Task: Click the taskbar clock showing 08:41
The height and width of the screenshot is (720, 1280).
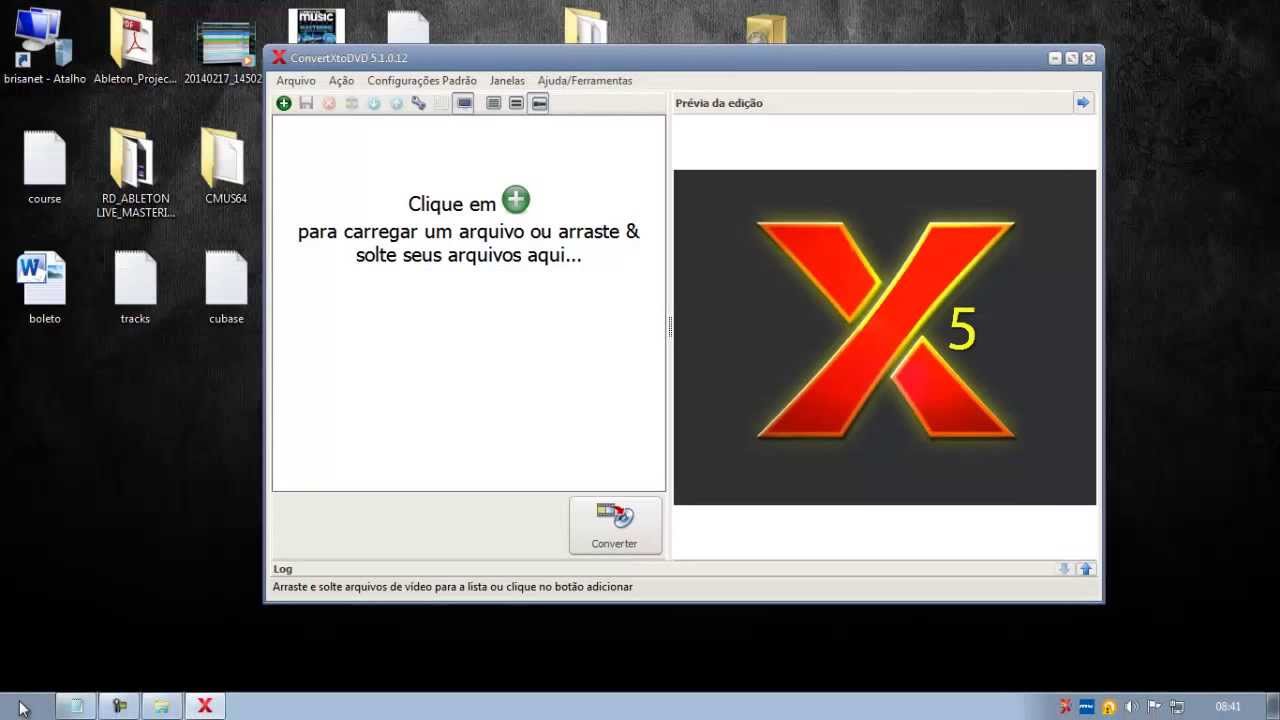Action: tap(1228, 706)
